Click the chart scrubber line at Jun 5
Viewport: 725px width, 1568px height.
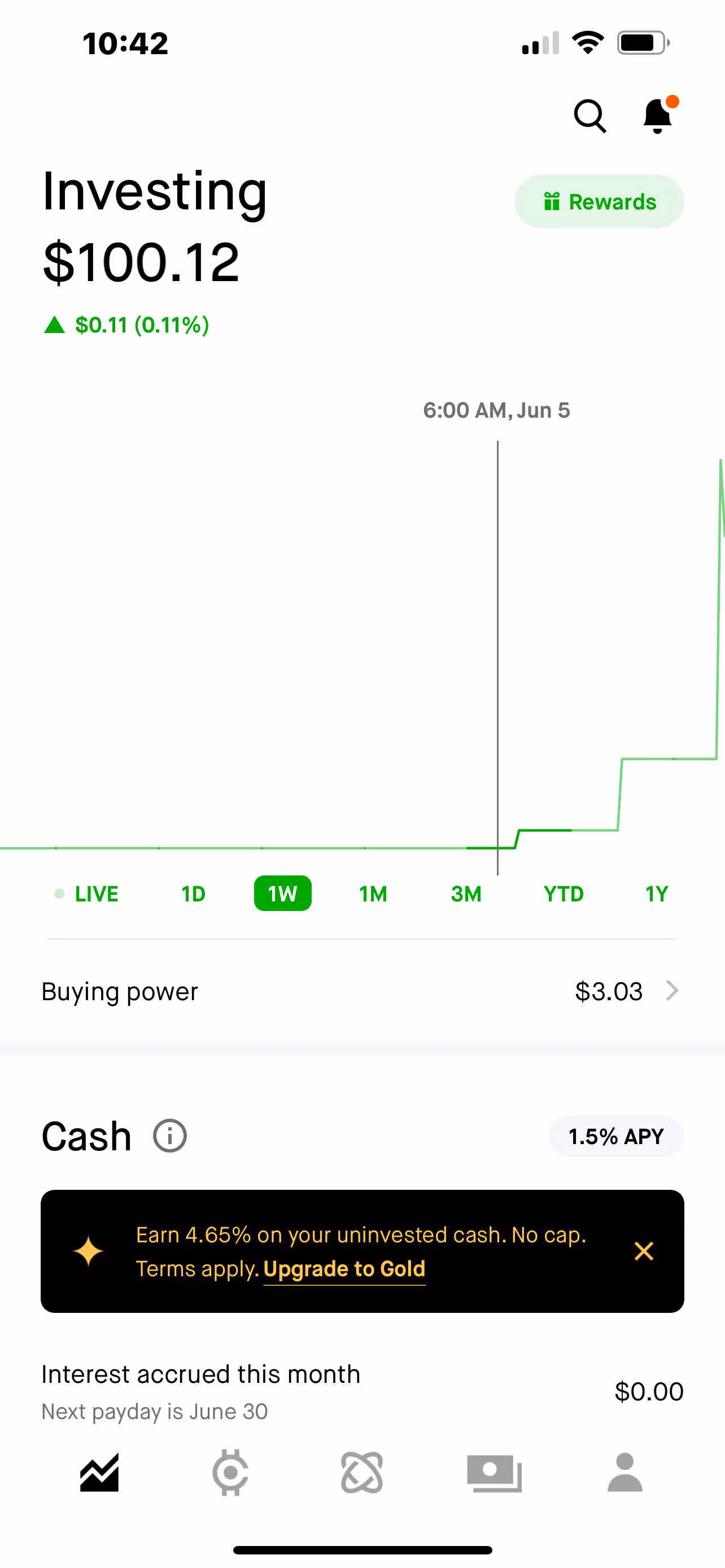[x=498, y=658]
